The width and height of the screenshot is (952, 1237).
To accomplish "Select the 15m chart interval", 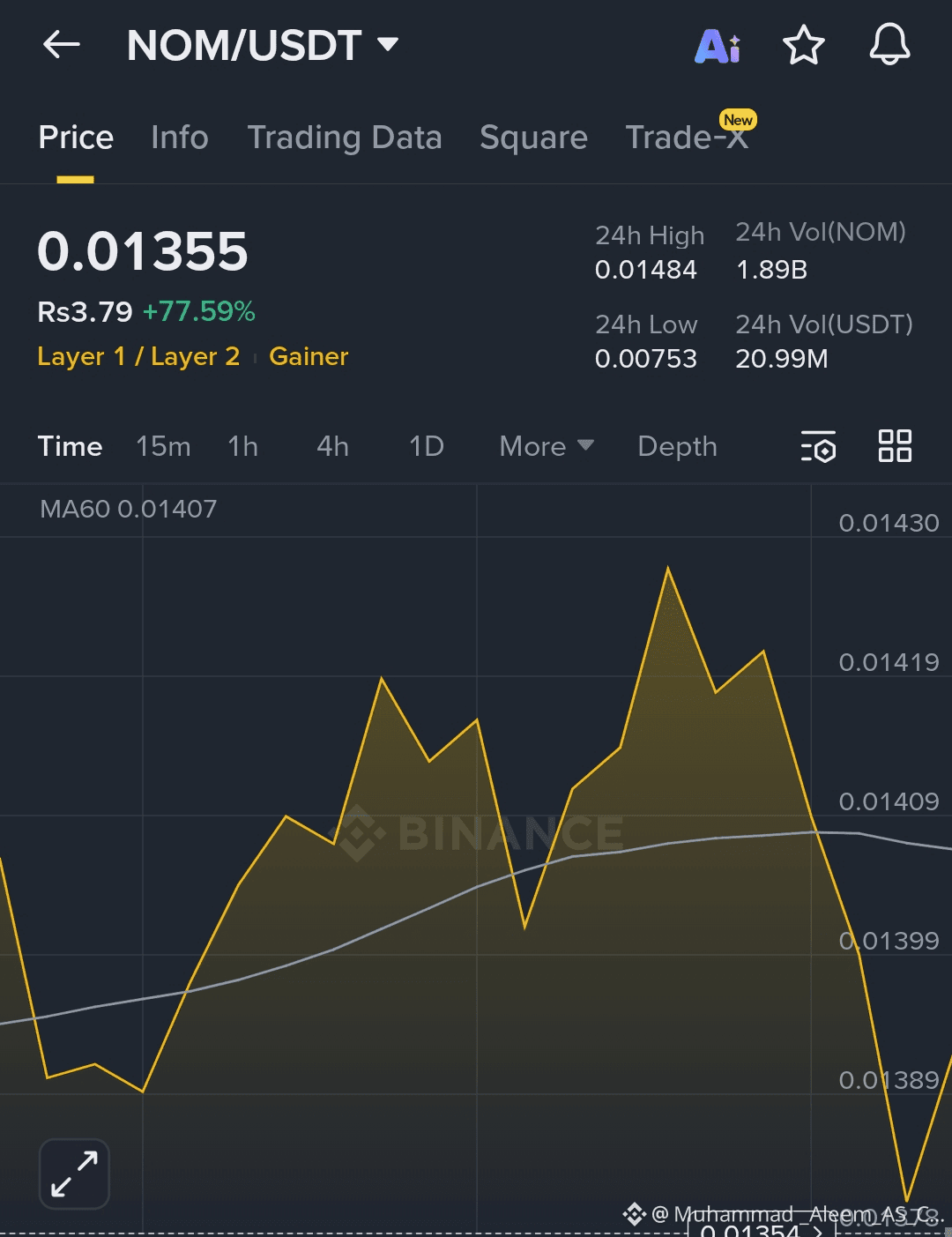I will (163, 446).
